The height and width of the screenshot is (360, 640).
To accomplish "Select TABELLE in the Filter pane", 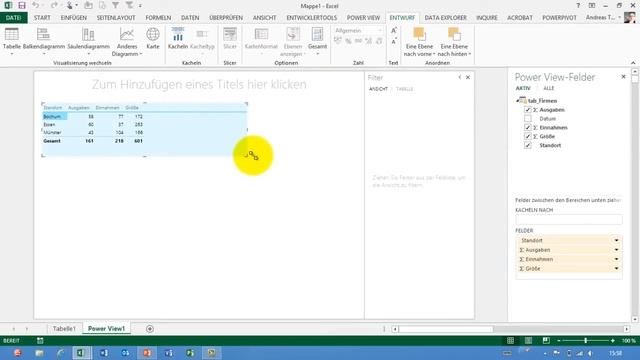I will tap(404, 89).
